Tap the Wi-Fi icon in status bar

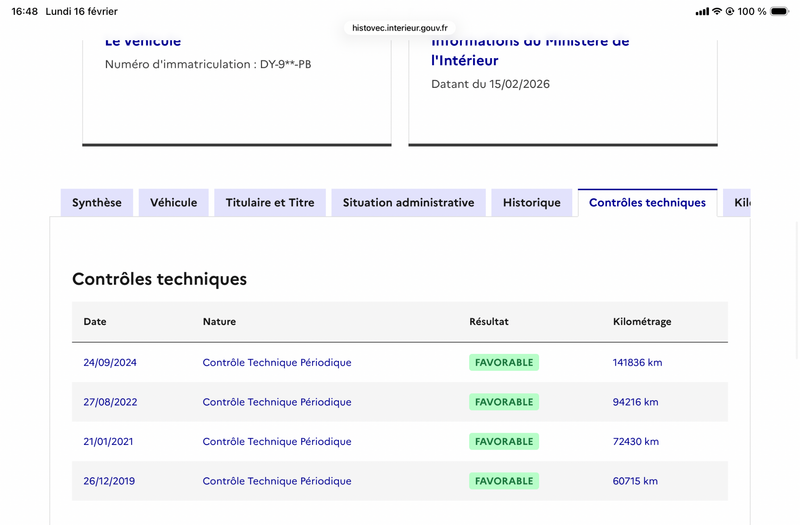click(x=717, y=11)
